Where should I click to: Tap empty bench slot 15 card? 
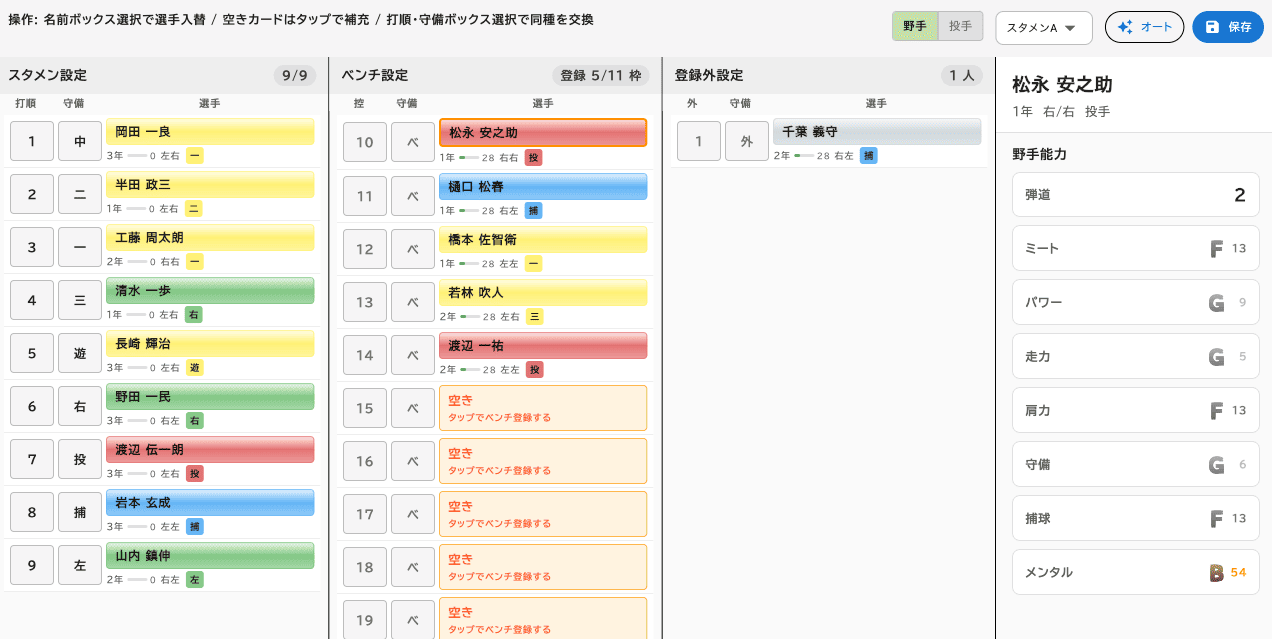tap(543, 408)
